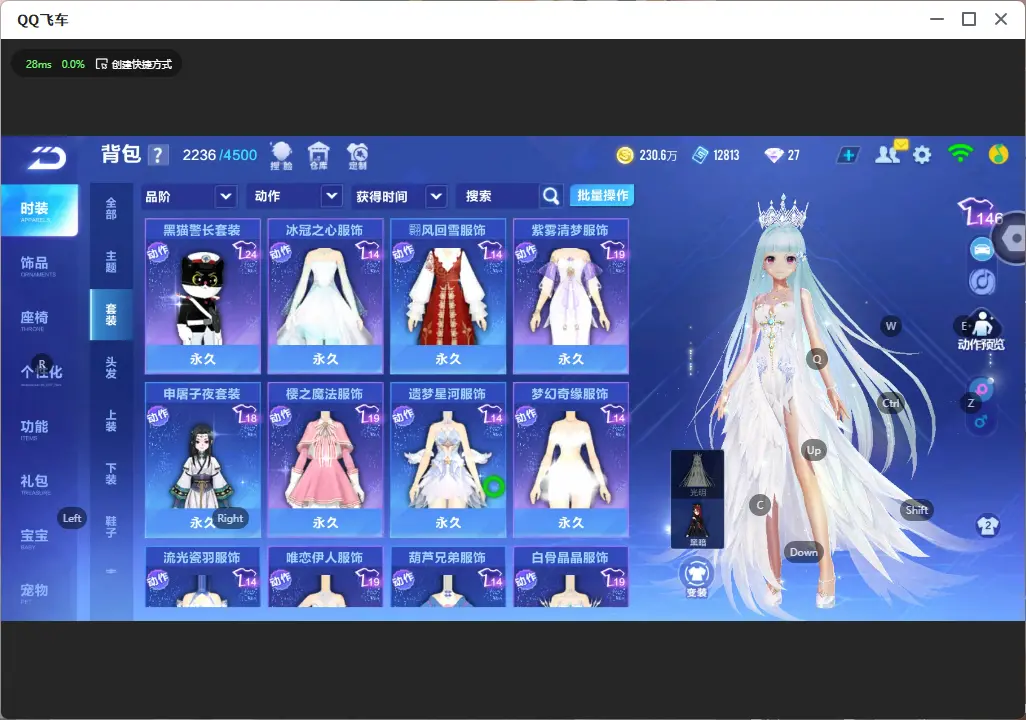The image size is (1026, 720).
Task: Select the 樱之魔法服饰 outfit card
Action: pyautogui.click(x=325, y=459)
